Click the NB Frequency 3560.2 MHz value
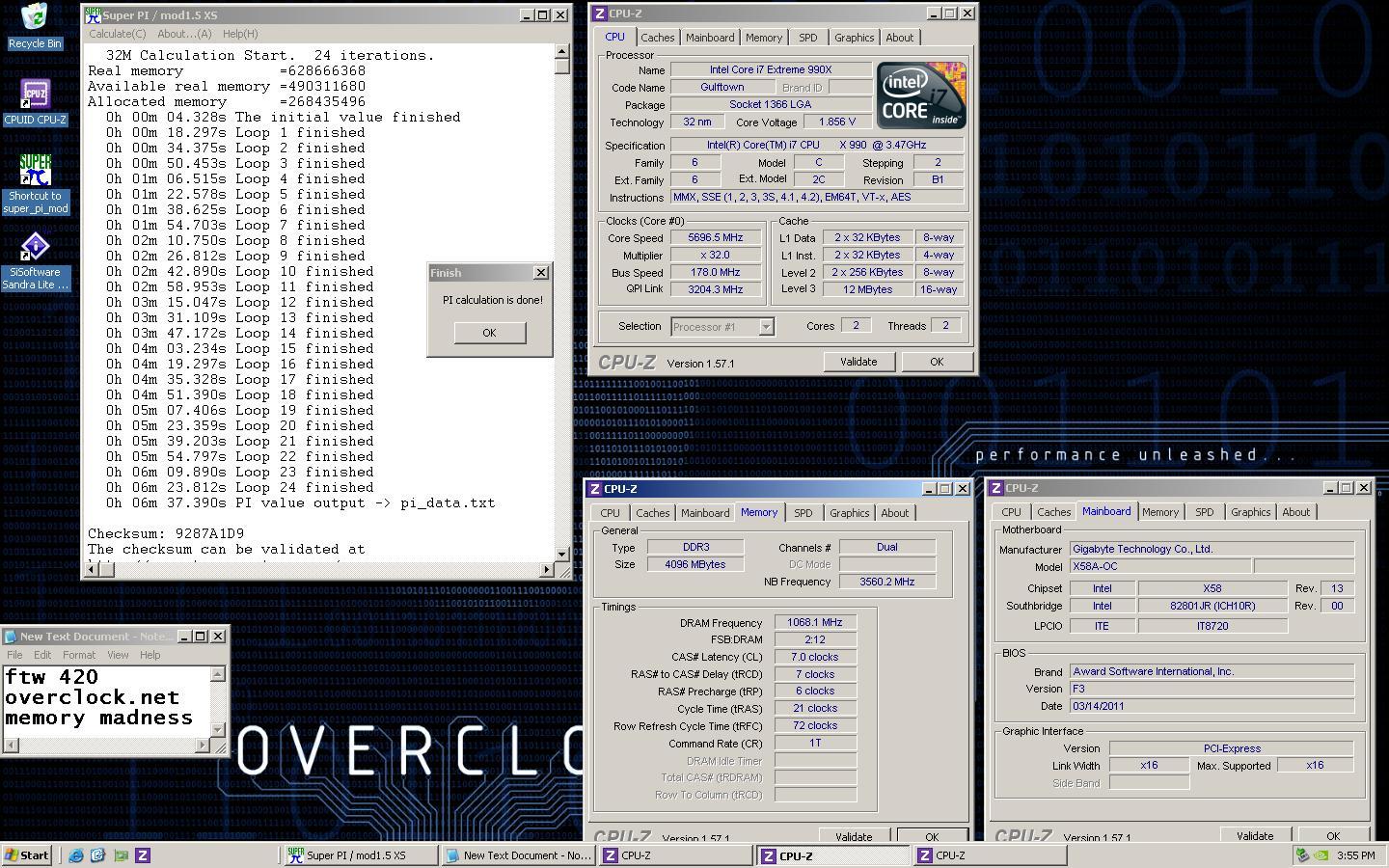1389x868 pixels. click(x=887, y=582)
